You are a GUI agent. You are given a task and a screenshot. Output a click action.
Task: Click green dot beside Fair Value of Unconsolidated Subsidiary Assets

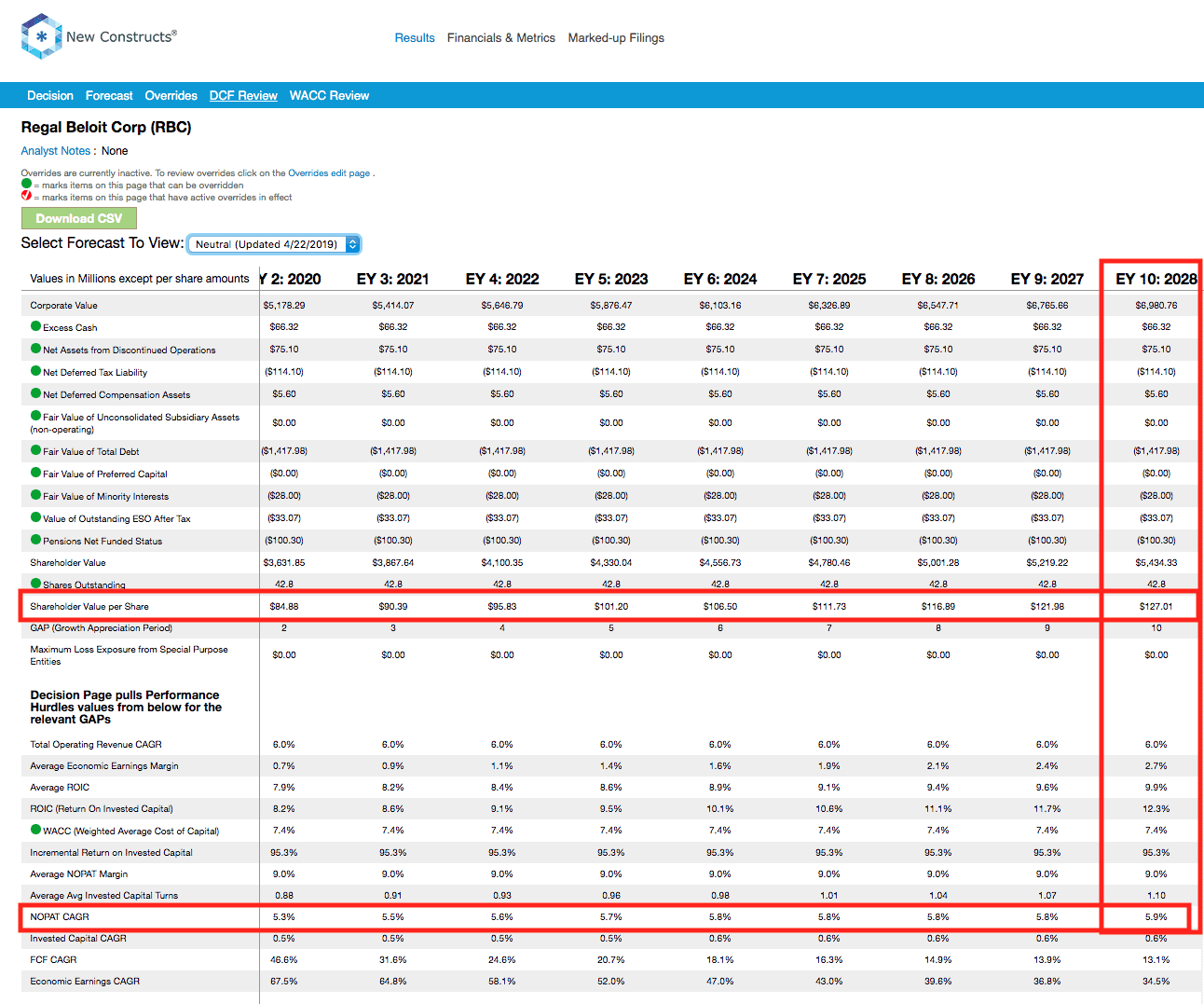pos(35,416)
